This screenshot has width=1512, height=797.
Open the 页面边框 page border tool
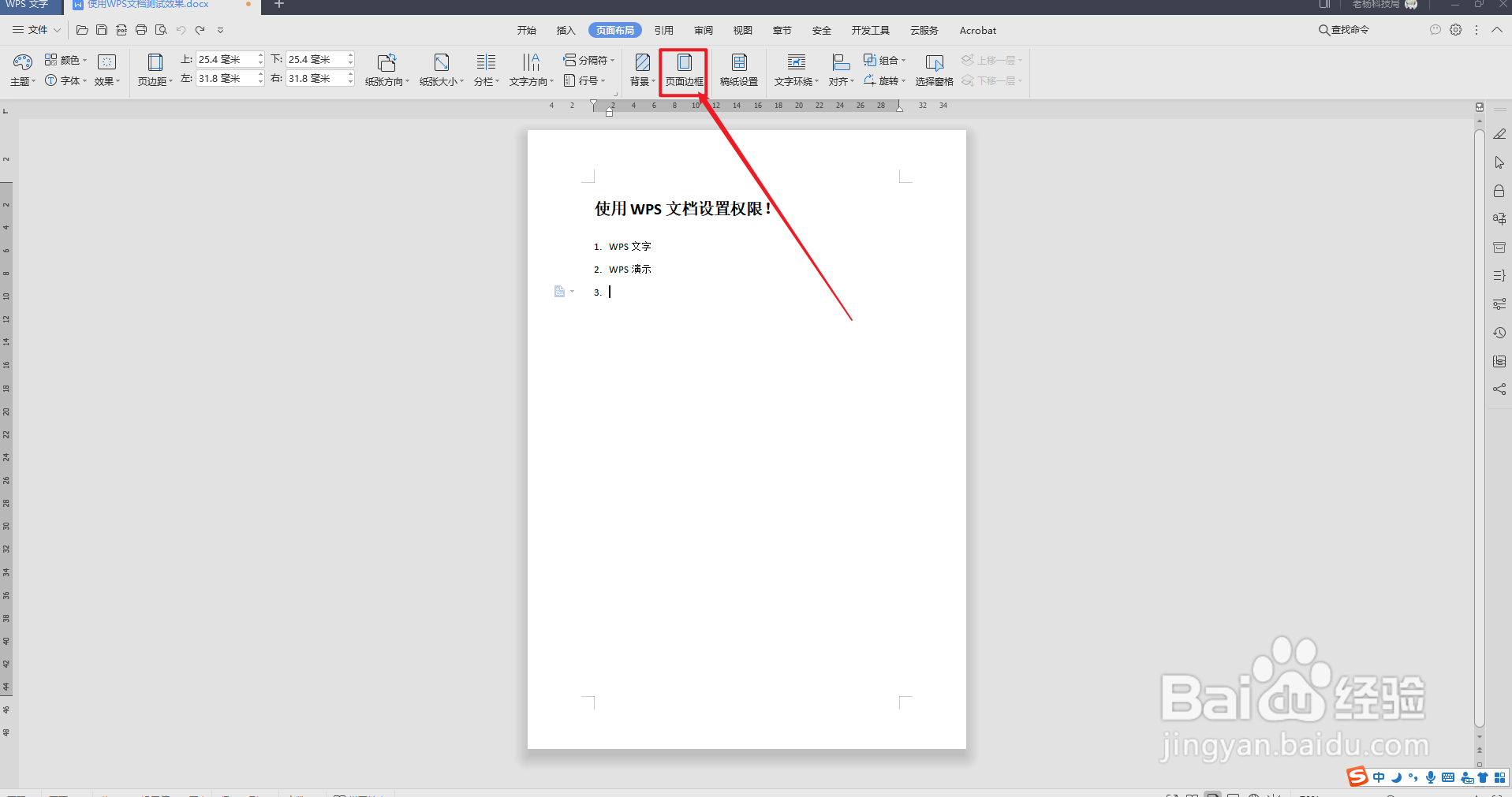(684, 70)
